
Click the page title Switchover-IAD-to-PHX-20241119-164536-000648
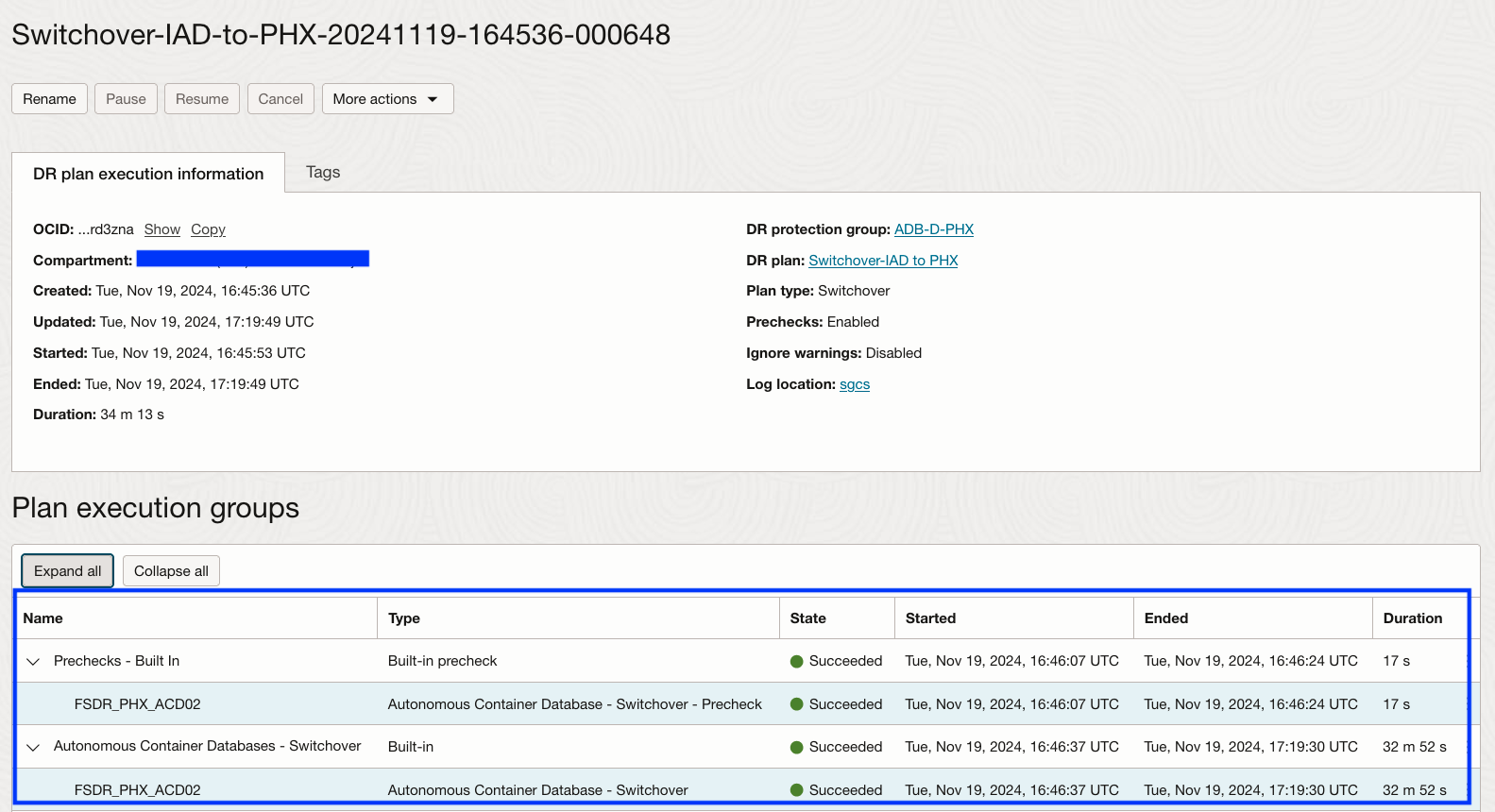[341, 35]
